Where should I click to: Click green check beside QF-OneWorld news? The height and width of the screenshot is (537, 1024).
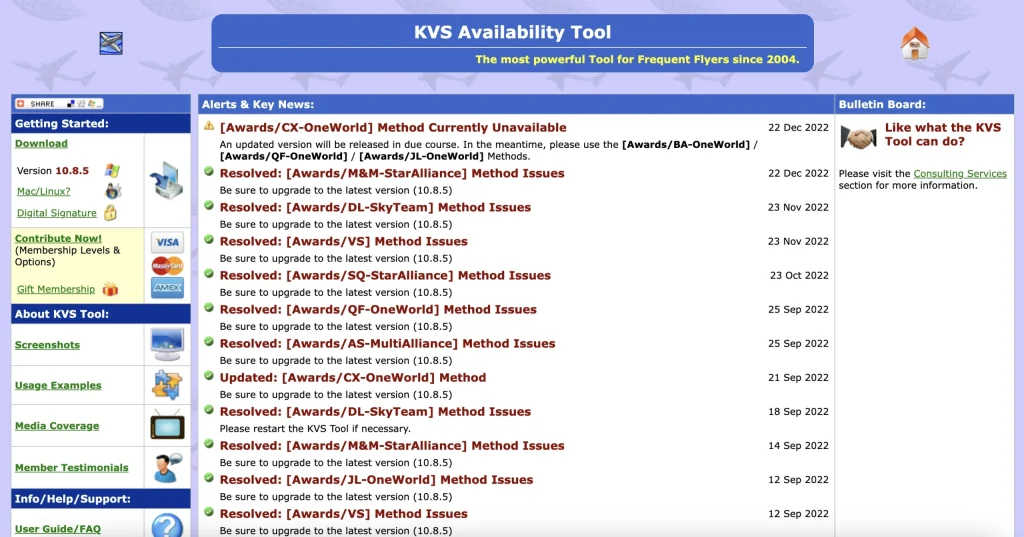coord(209,307)
